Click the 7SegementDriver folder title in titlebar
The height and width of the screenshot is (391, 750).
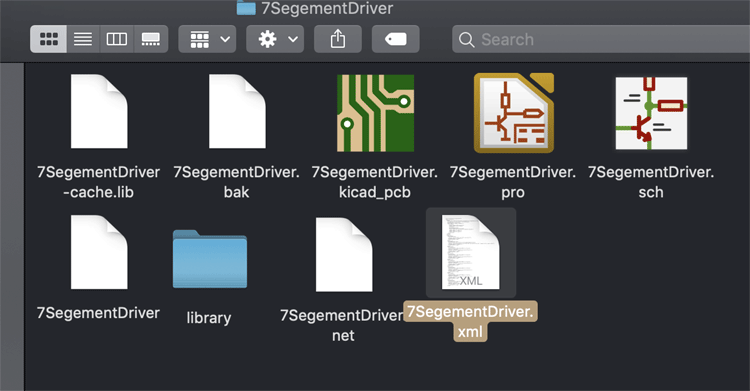[327, 8]
